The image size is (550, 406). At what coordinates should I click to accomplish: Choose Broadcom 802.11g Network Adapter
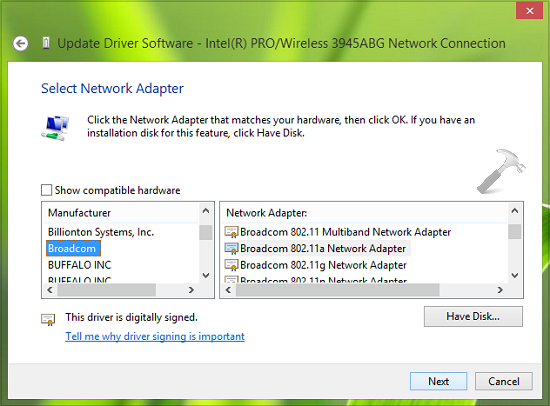tap(323, 265)
